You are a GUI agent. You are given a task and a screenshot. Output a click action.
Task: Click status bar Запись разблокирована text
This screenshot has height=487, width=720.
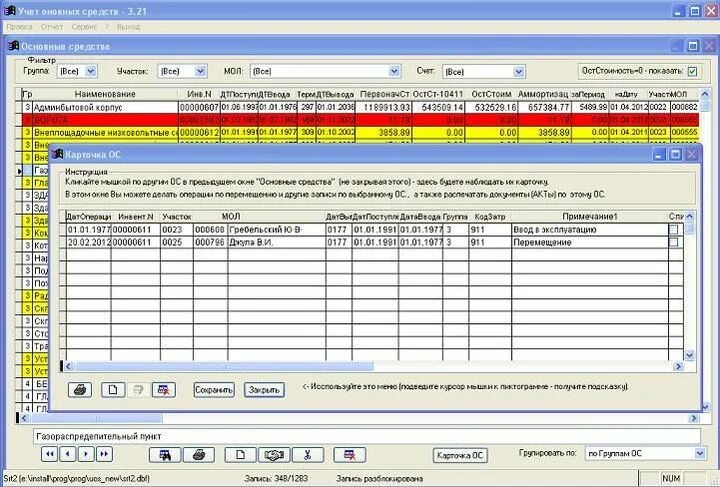[379, 478]
